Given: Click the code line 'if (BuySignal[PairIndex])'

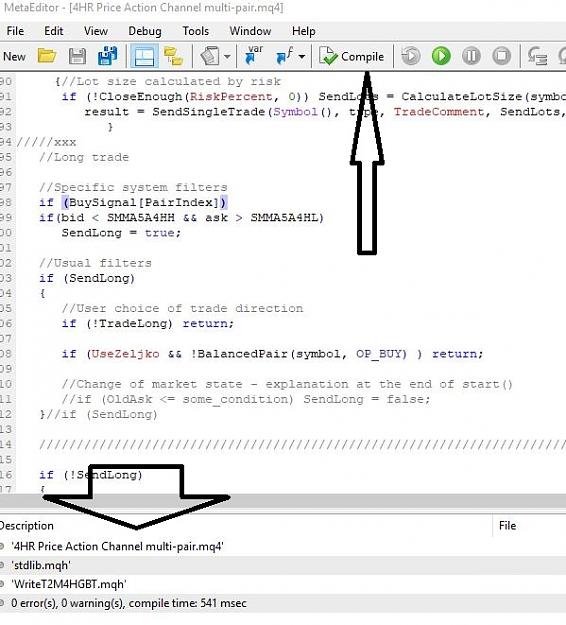Looking at the screenshot, I should point(133,202).
